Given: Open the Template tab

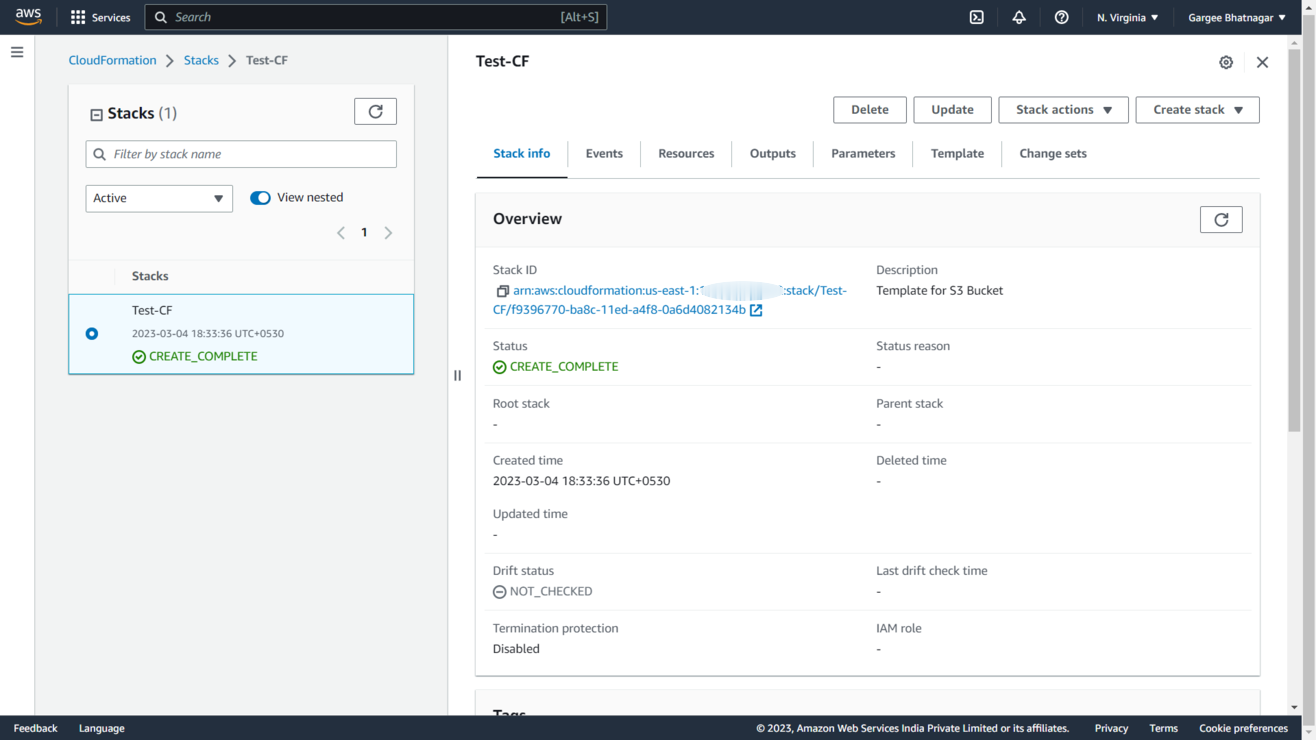Looking at the screenshot, I should coord(957,154).
